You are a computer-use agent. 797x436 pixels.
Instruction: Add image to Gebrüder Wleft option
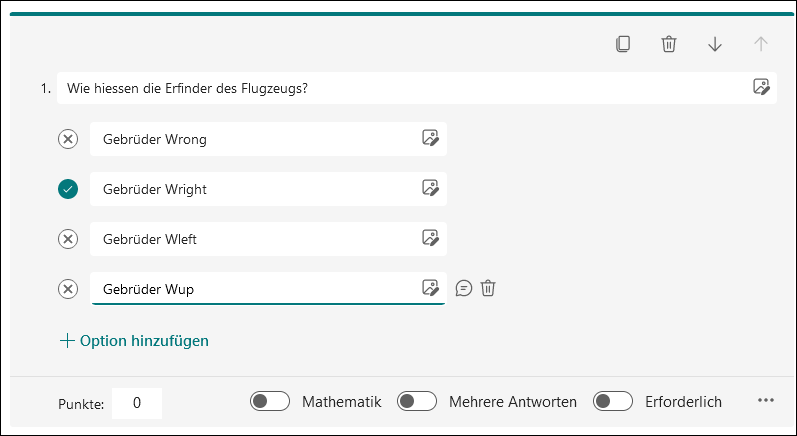[x=430, y=238]
